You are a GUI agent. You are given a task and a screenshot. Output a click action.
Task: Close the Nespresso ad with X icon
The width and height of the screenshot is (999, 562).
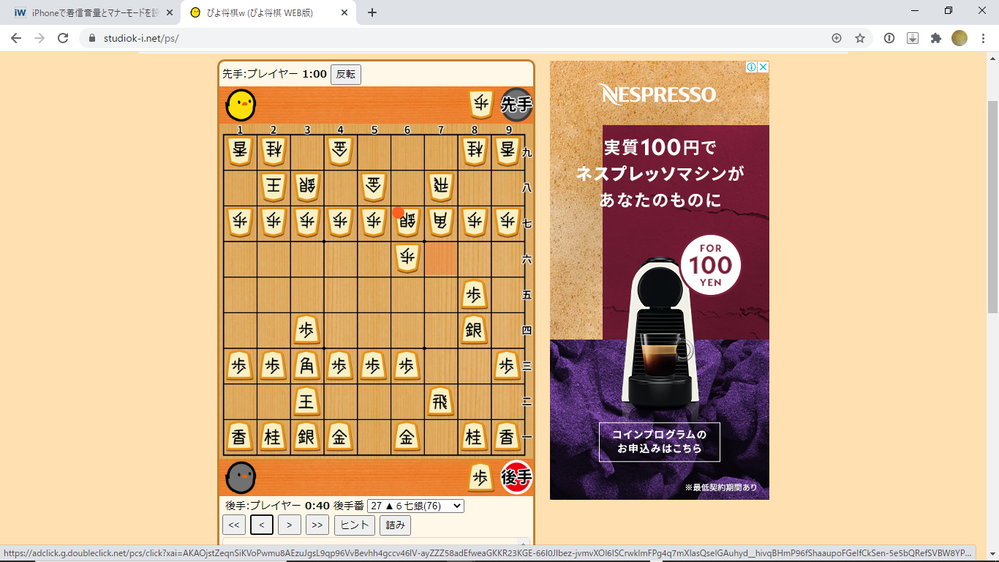click(x=763, y=67)
